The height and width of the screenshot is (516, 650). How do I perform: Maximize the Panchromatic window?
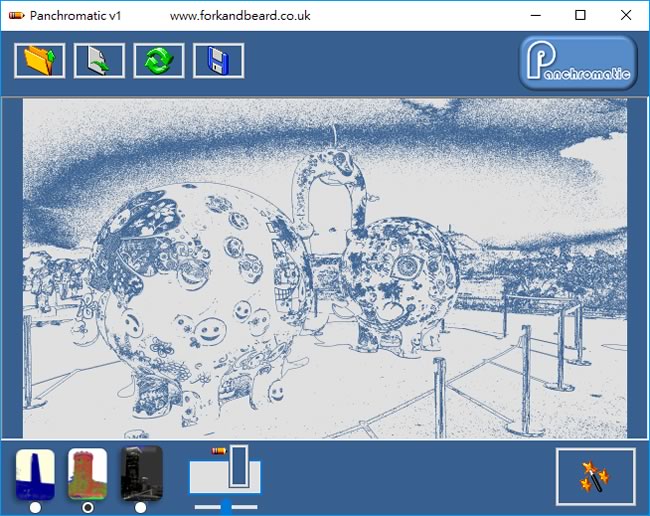[581, 15]
